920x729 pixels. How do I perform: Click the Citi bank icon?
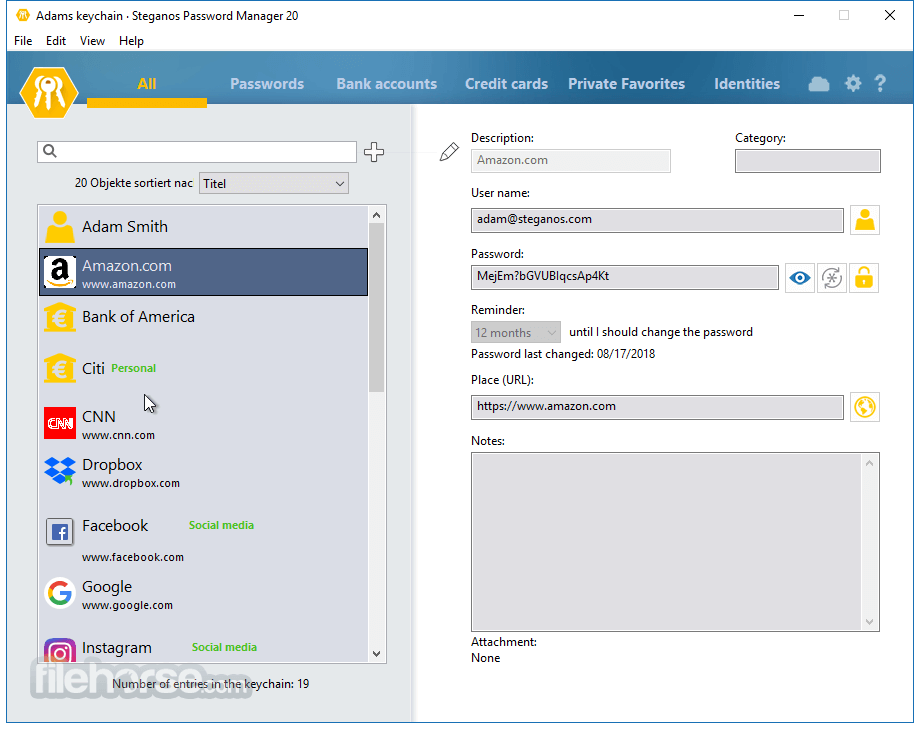tap(60, 368)
